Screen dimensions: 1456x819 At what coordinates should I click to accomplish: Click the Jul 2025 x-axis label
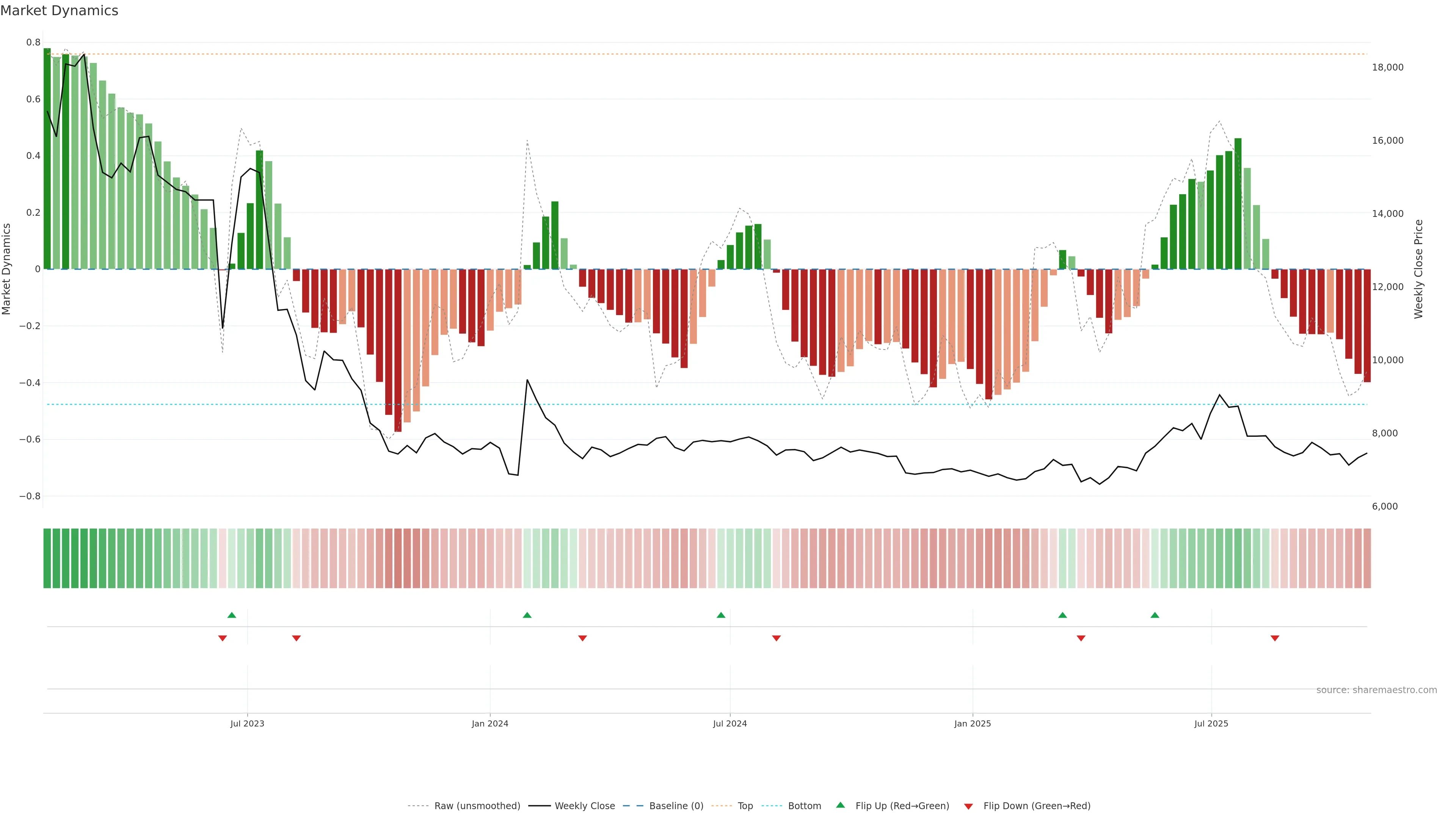pos(1211,723)
